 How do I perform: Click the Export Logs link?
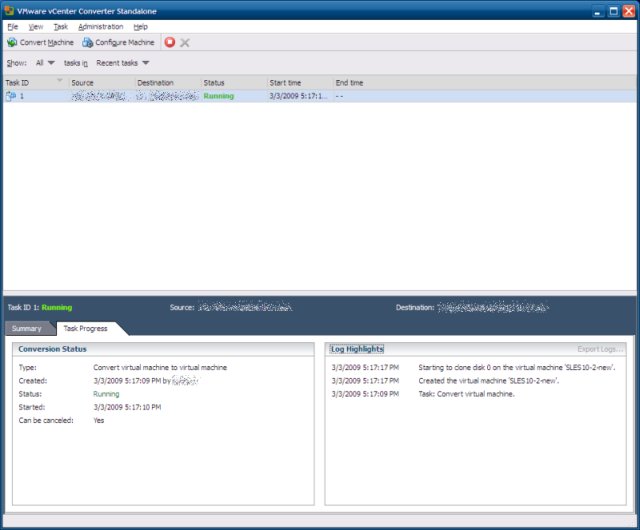(600, 349)
